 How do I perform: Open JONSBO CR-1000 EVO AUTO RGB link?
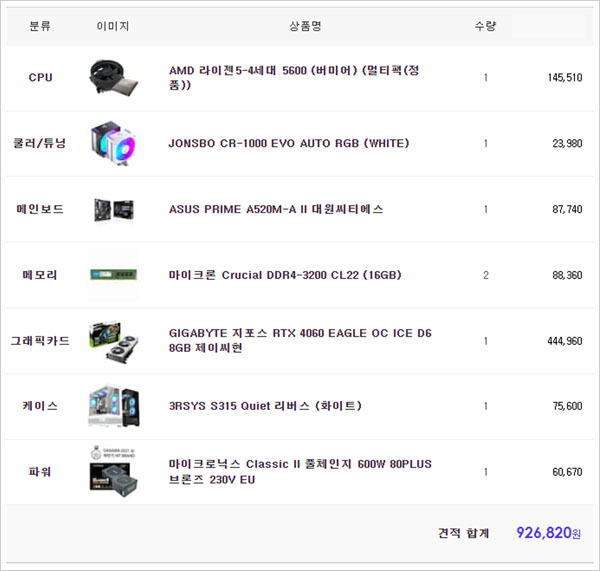[x=289, y=143]
